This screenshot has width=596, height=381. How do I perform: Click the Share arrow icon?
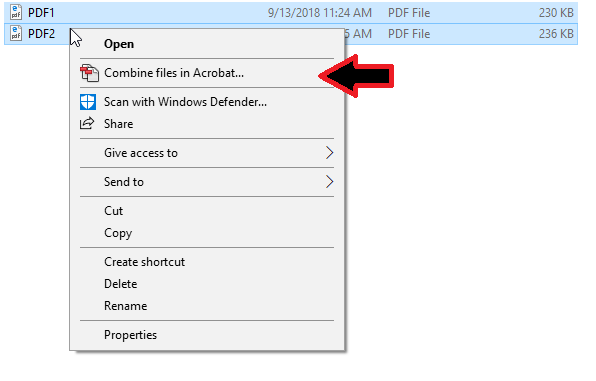point(87,123)
